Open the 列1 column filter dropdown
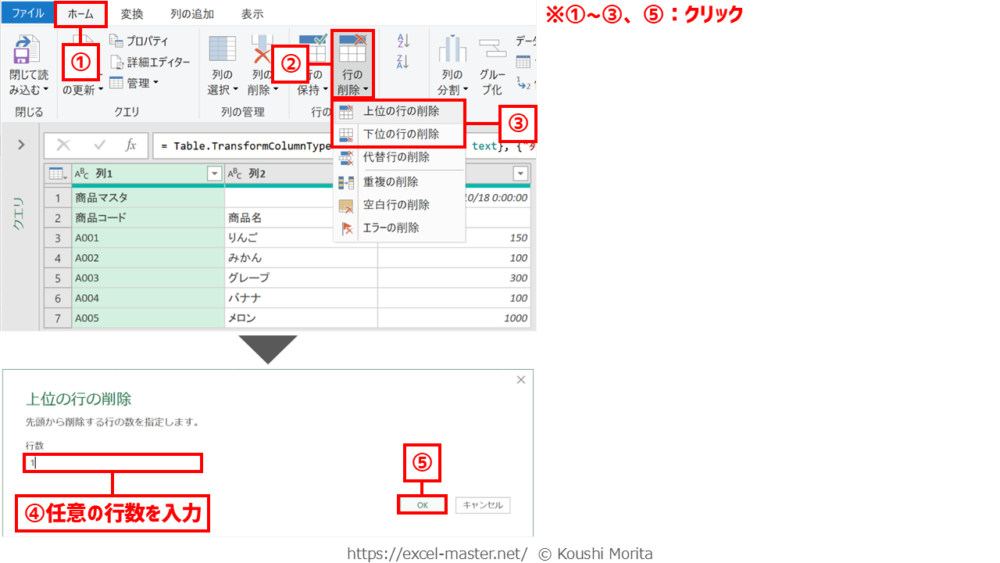Viewport: 1000px width, 563px height. point(214,174)
